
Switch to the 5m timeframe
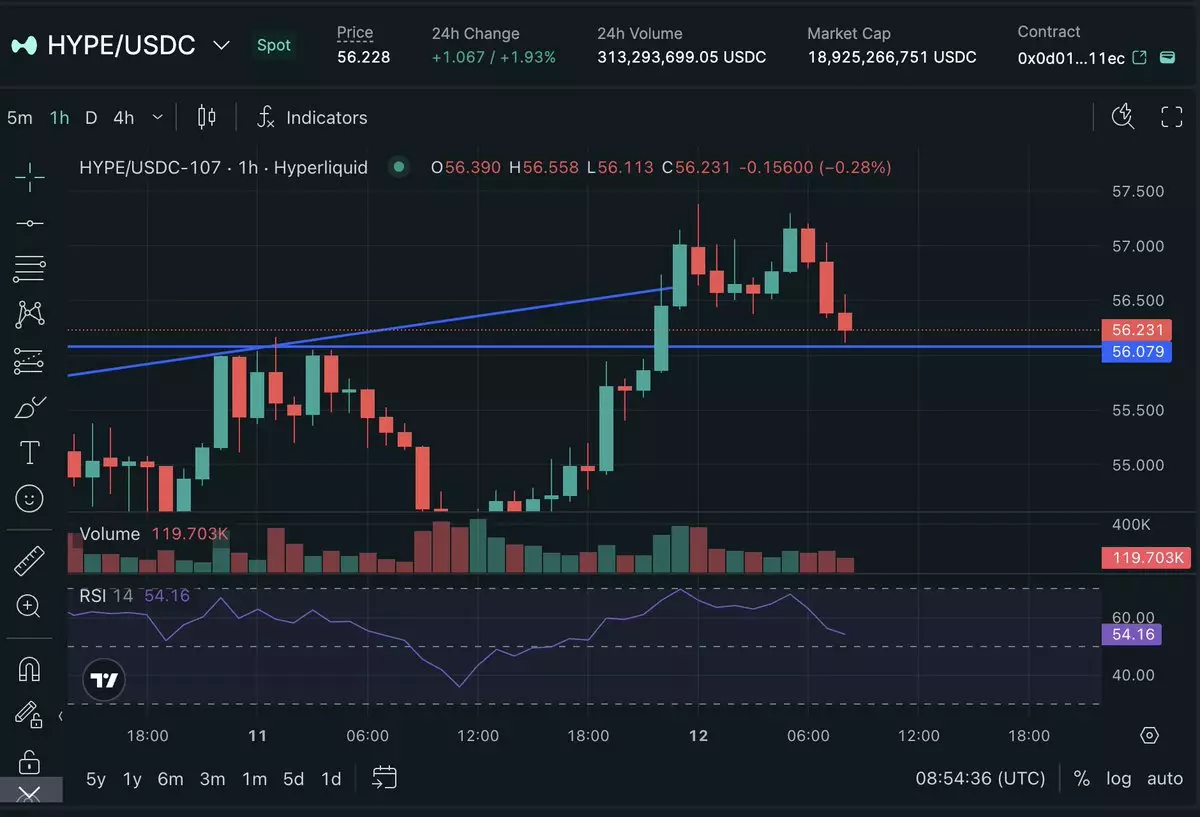[19, 117]
